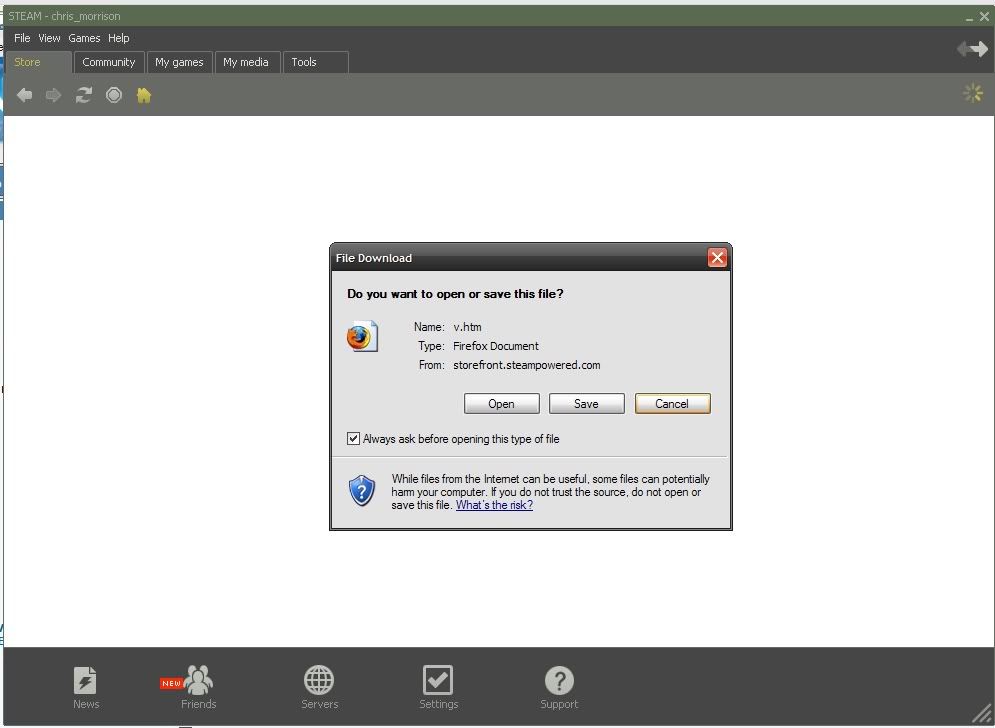The image size is (995, 728).
Task: Open the Games menu
Action: tap(84, 38)
